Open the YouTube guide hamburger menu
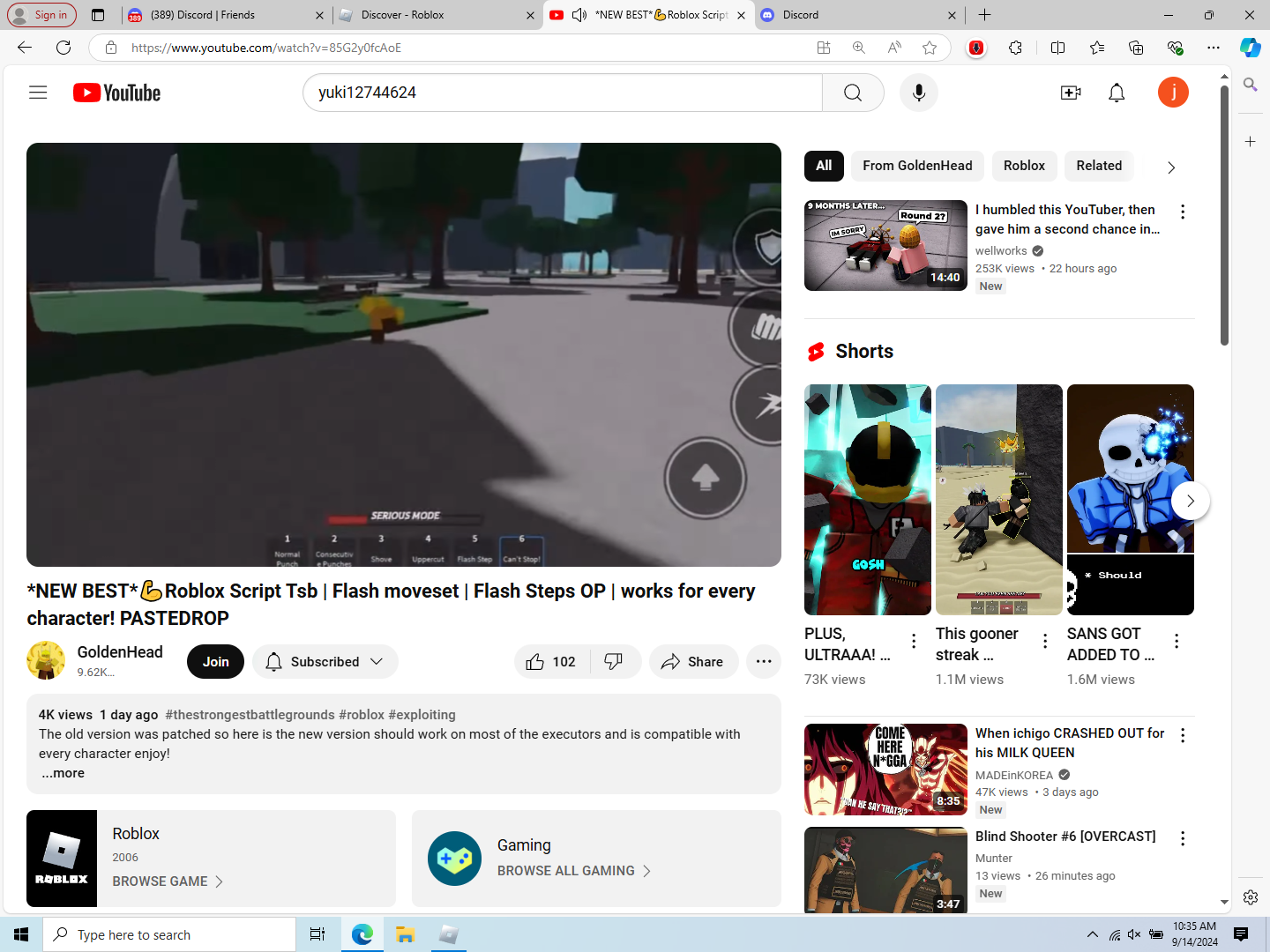Image resolution: width=1270 pixels, height=952 pixels. click(x=38, y=93)
